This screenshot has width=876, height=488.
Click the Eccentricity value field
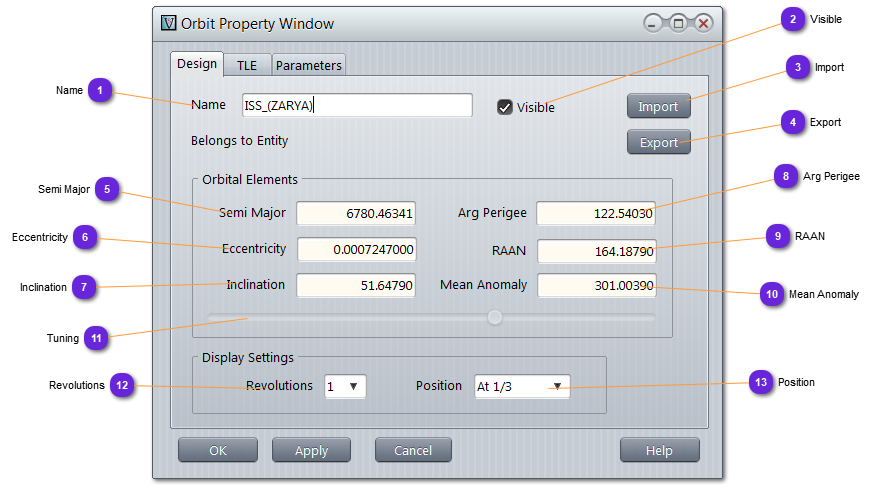pyautogui.click(x=356, y=249)
